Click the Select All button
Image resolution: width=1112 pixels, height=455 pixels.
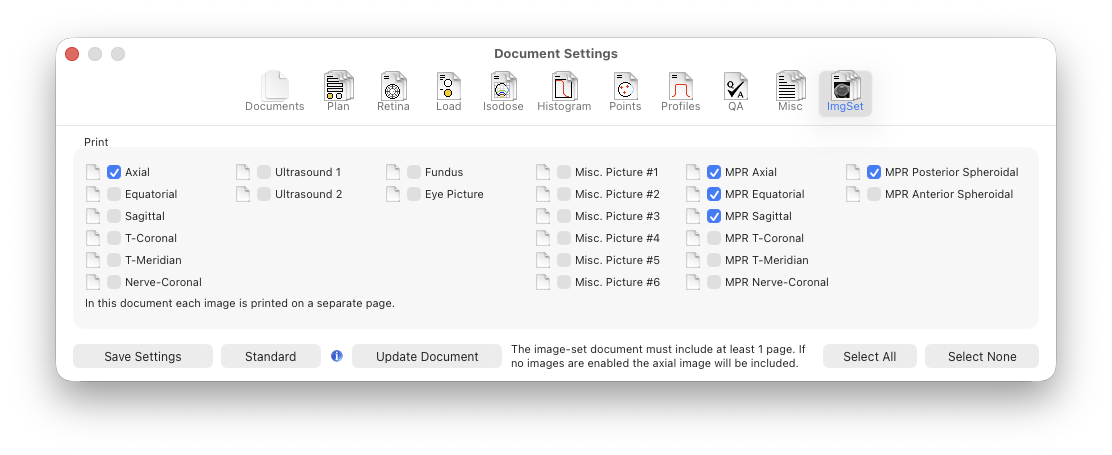(x=869, y=357)
